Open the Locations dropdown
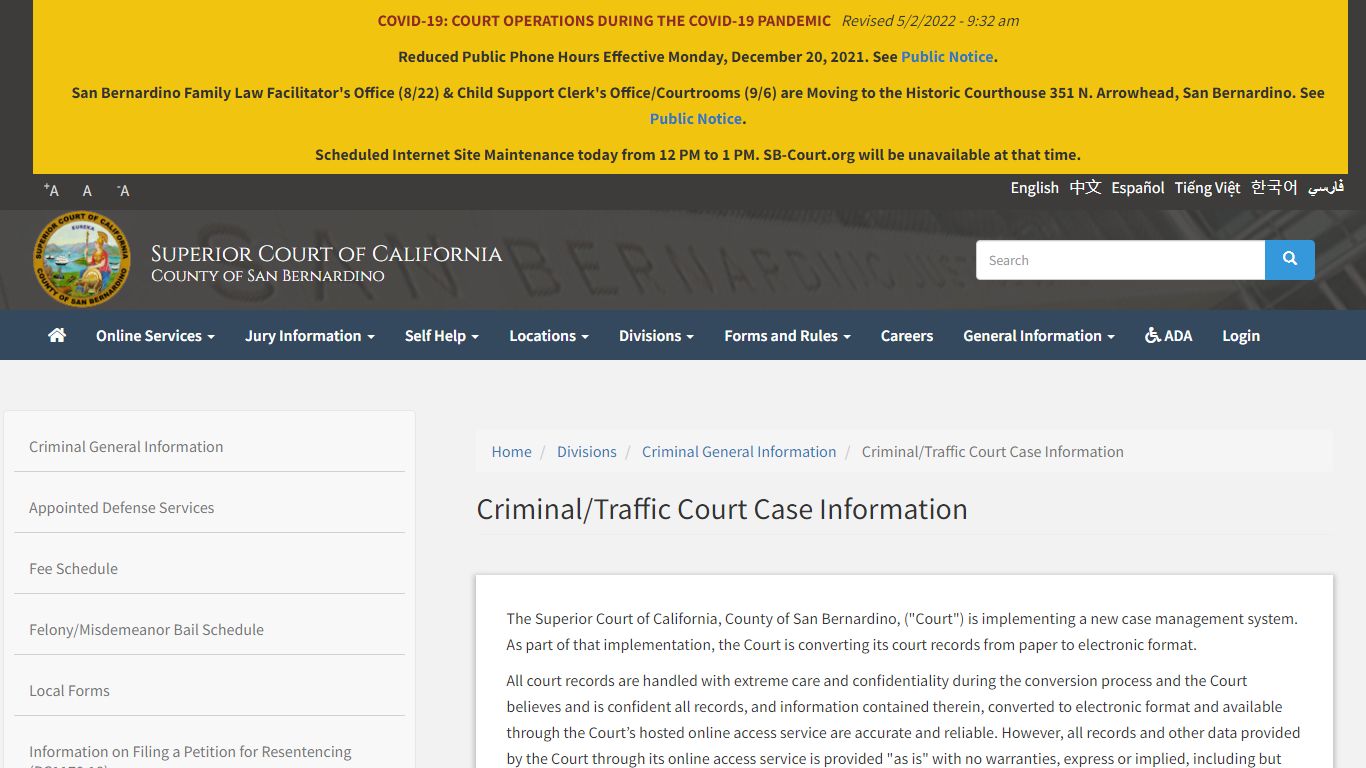This screenshot has width=1366, height=768. (x=548, y=335)
